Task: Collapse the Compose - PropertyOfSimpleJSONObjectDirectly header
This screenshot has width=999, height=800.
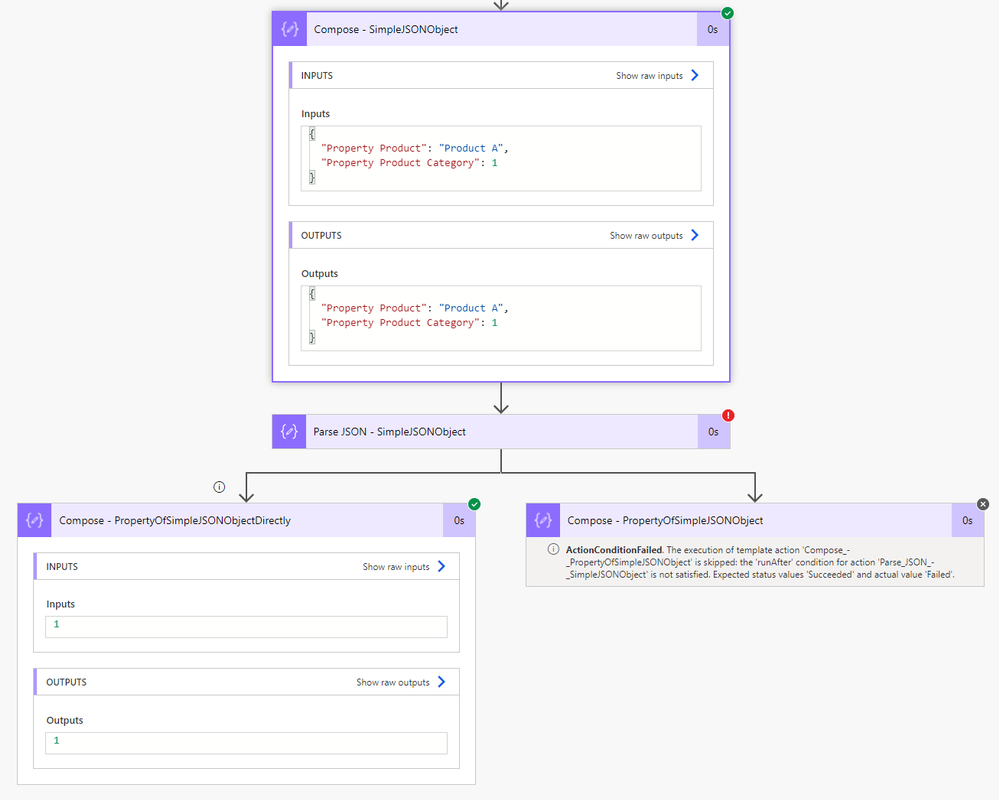Action: pos(250,520)
